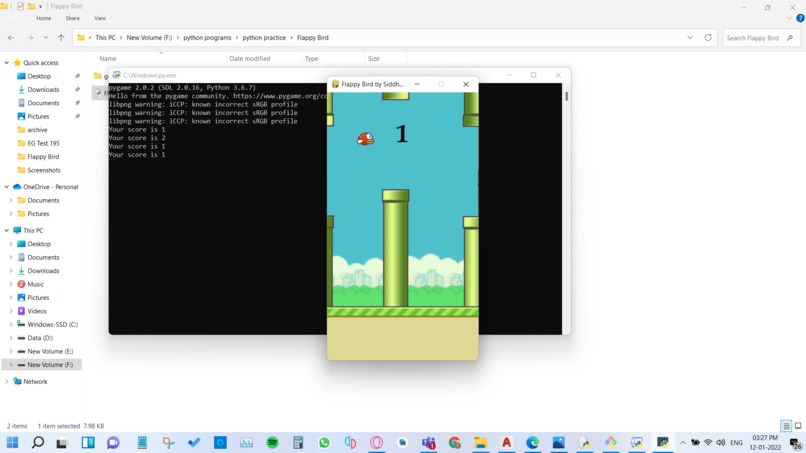Click New Volume (F:) in the breadcrumb

click(x=149, y=38)
